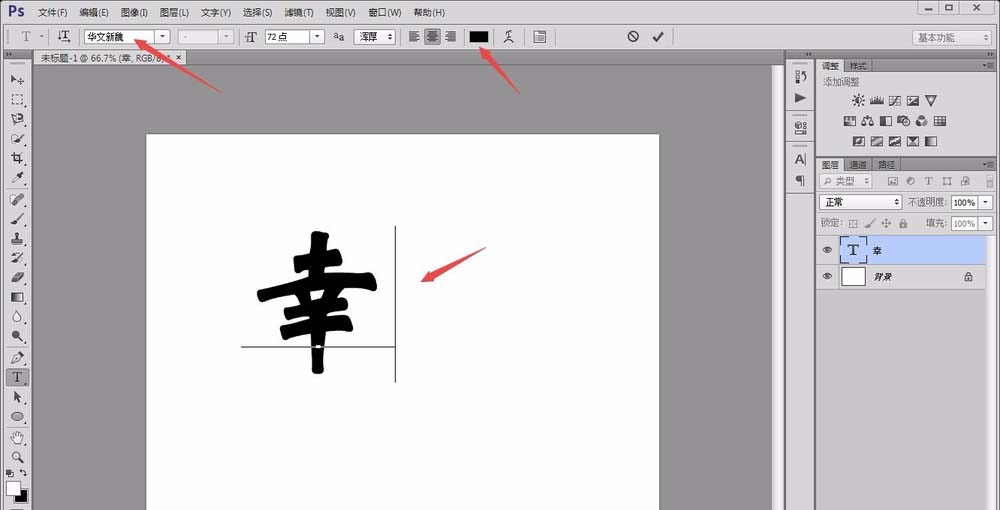The height and width of the screenshot is (510, 1000).
Task: Select the Crop tool
Action: tap(17, 158)
